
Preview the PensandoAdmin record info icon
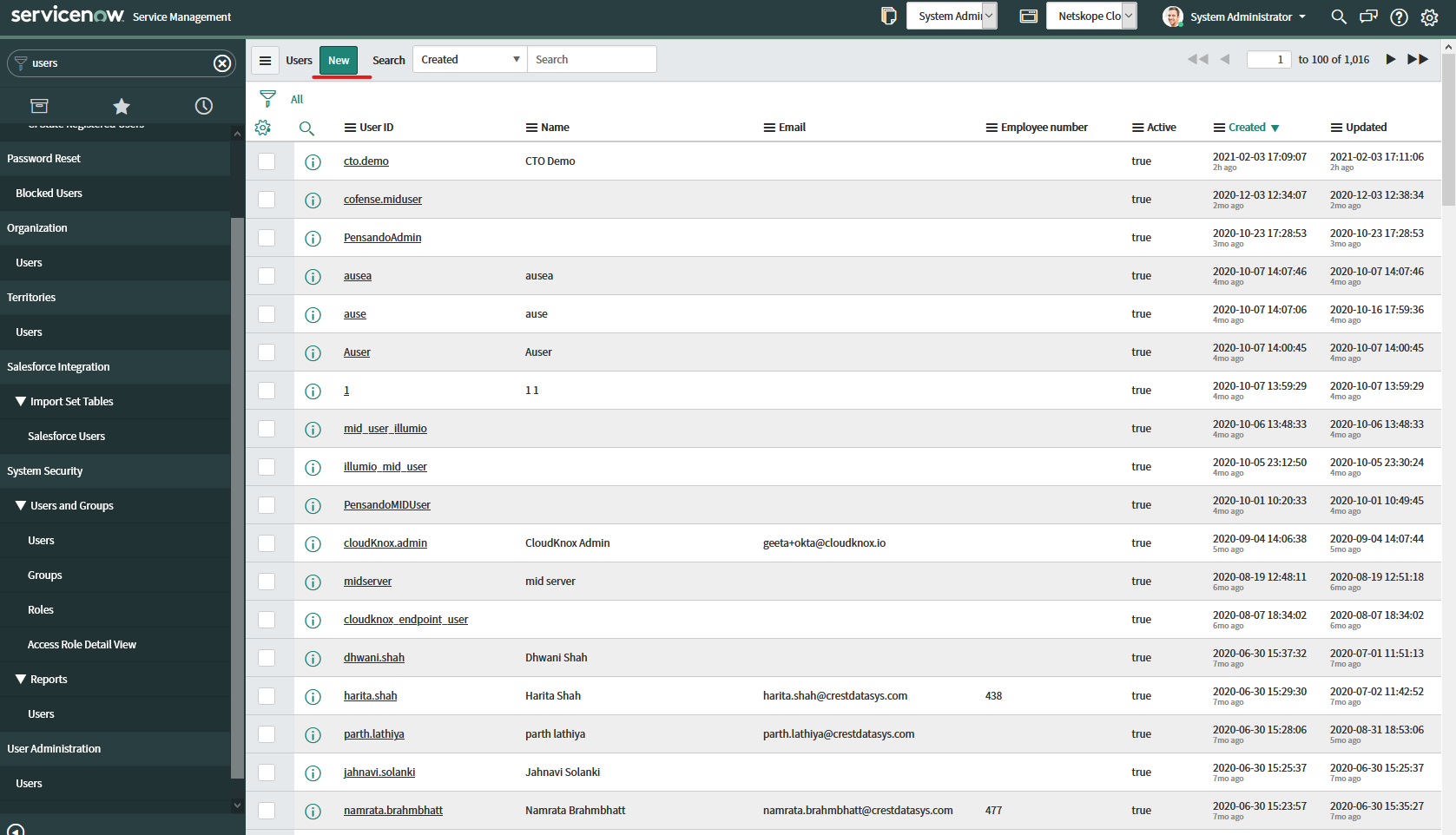[x=313, y=239]
